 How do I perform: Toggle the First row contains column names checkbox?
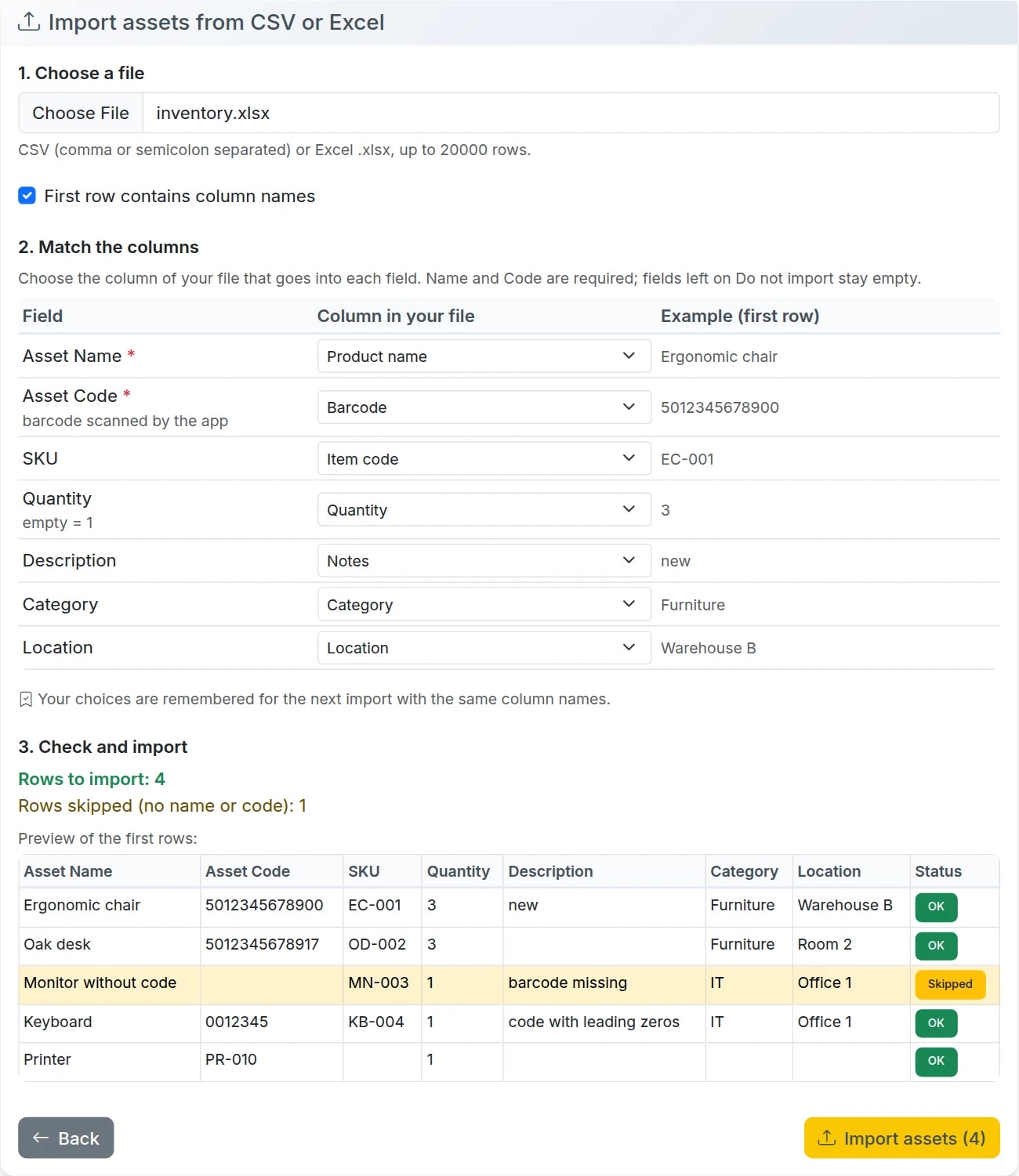coord(27,195)
